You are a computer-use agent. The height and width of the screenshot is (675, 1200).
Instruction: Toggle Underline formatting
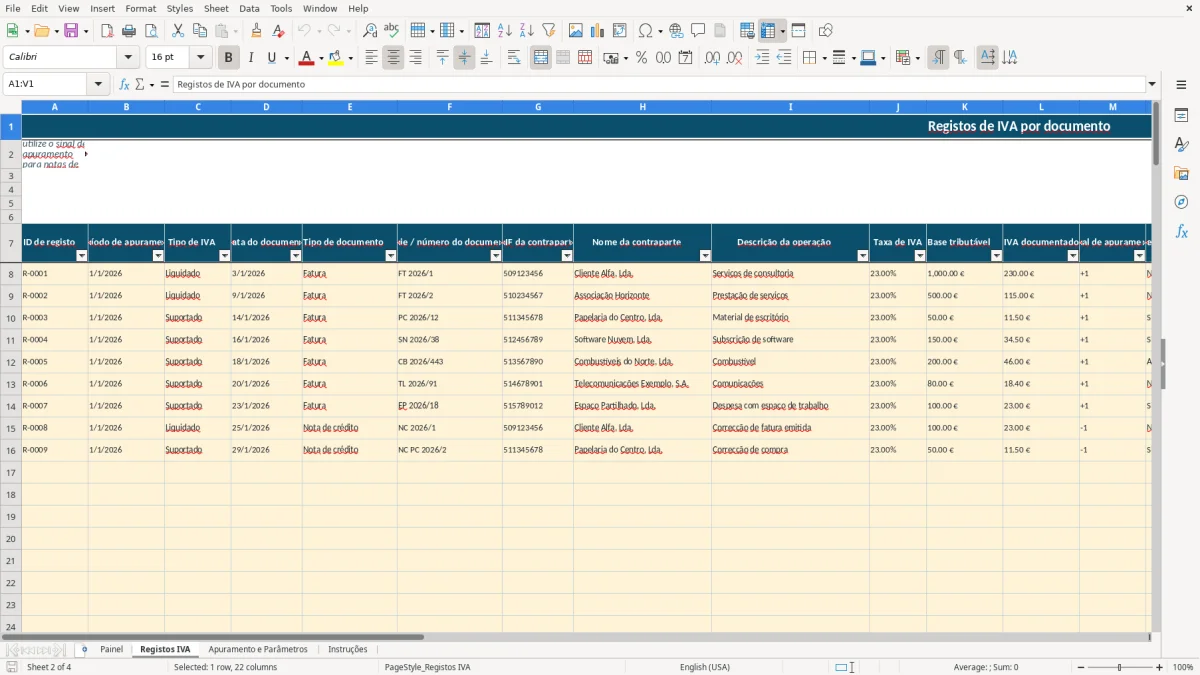coord(271,58)
